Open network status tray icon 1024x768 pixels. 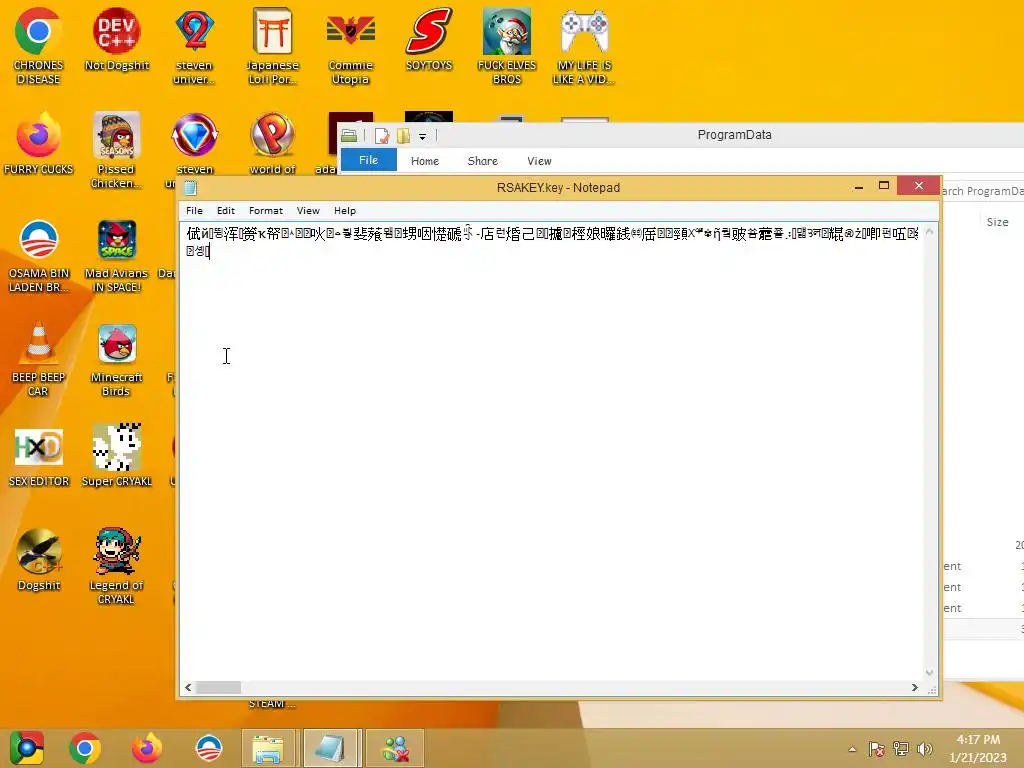pyautogui.click(x=901, y=749)
